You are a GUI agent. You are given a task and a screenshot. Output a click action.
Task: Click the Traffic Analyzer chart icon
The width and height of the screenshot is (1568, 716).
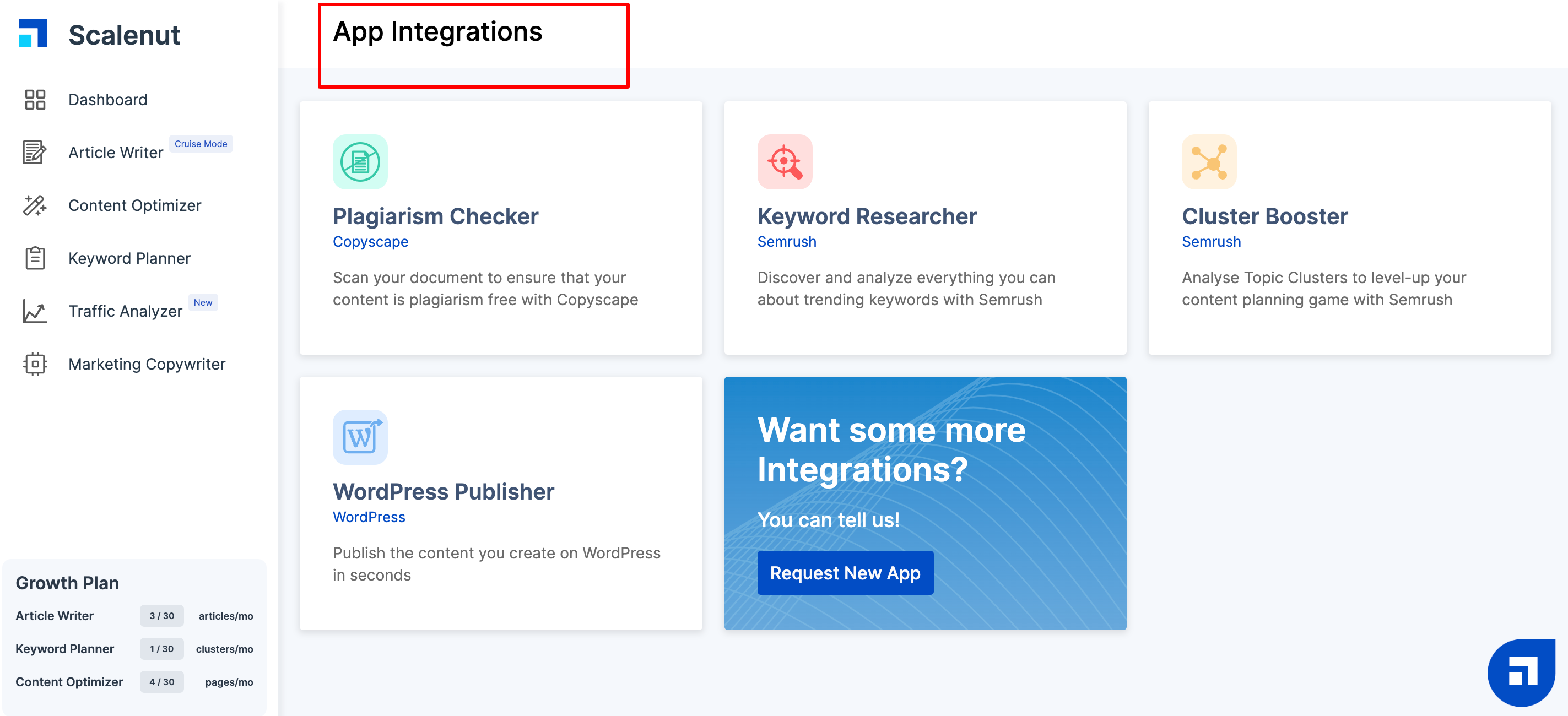click(35, 312)
